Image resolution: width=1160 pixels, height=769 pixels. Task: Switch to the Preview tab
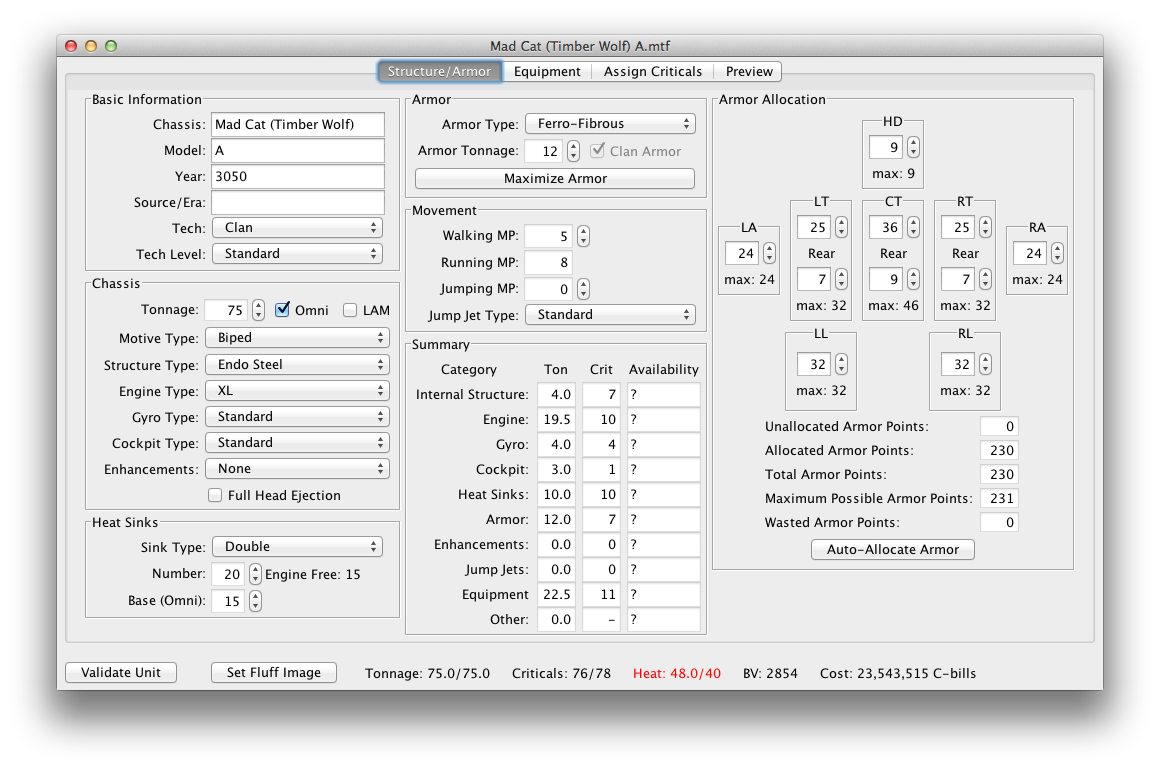749,72
